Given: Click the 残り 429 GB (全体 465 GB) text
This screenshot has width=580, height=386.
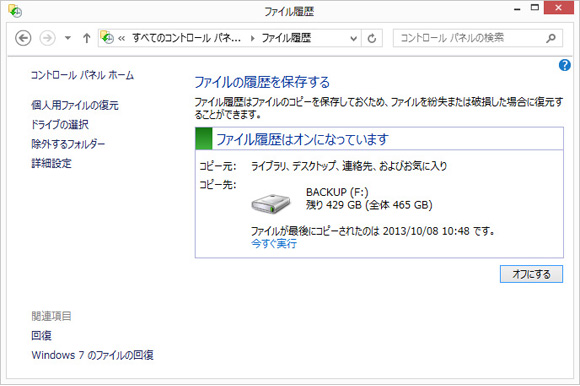Looking at the screenshot, I should pos(369,205).
